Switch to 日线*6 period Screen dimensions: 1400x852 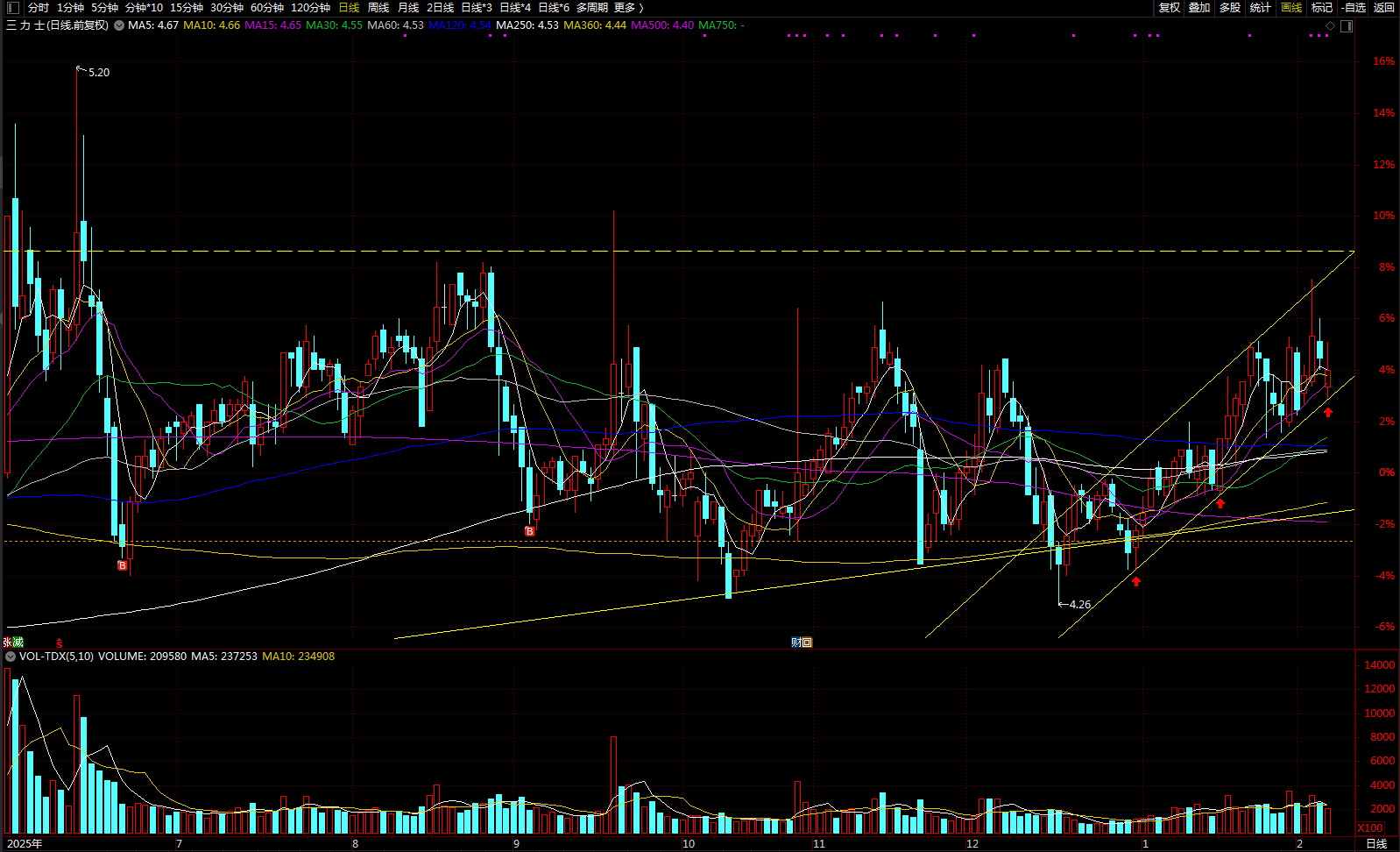pyautogui.click(x=554, y=7)
